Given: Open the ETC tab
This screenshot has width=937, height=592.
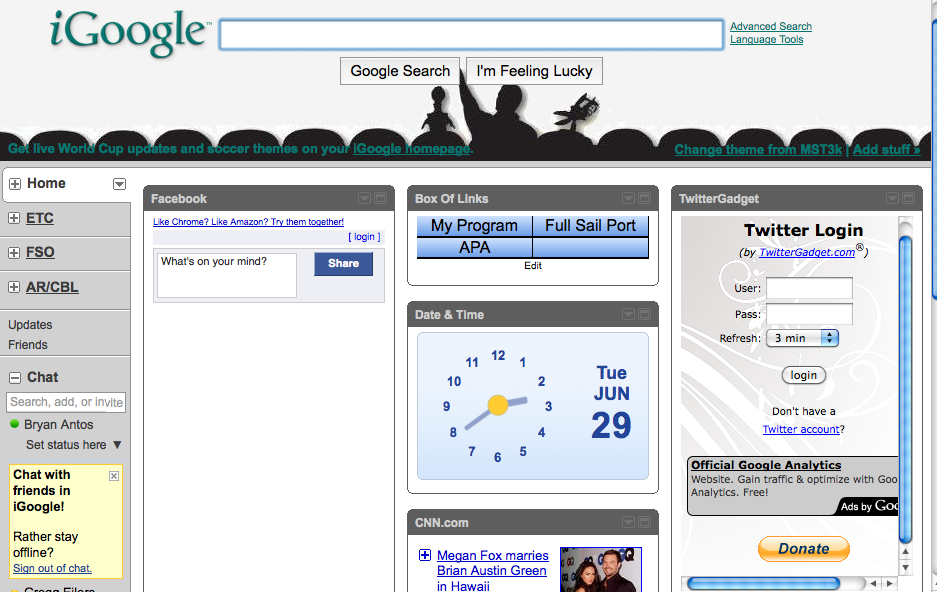Looking at the screenshot, I should click(40, 218).
